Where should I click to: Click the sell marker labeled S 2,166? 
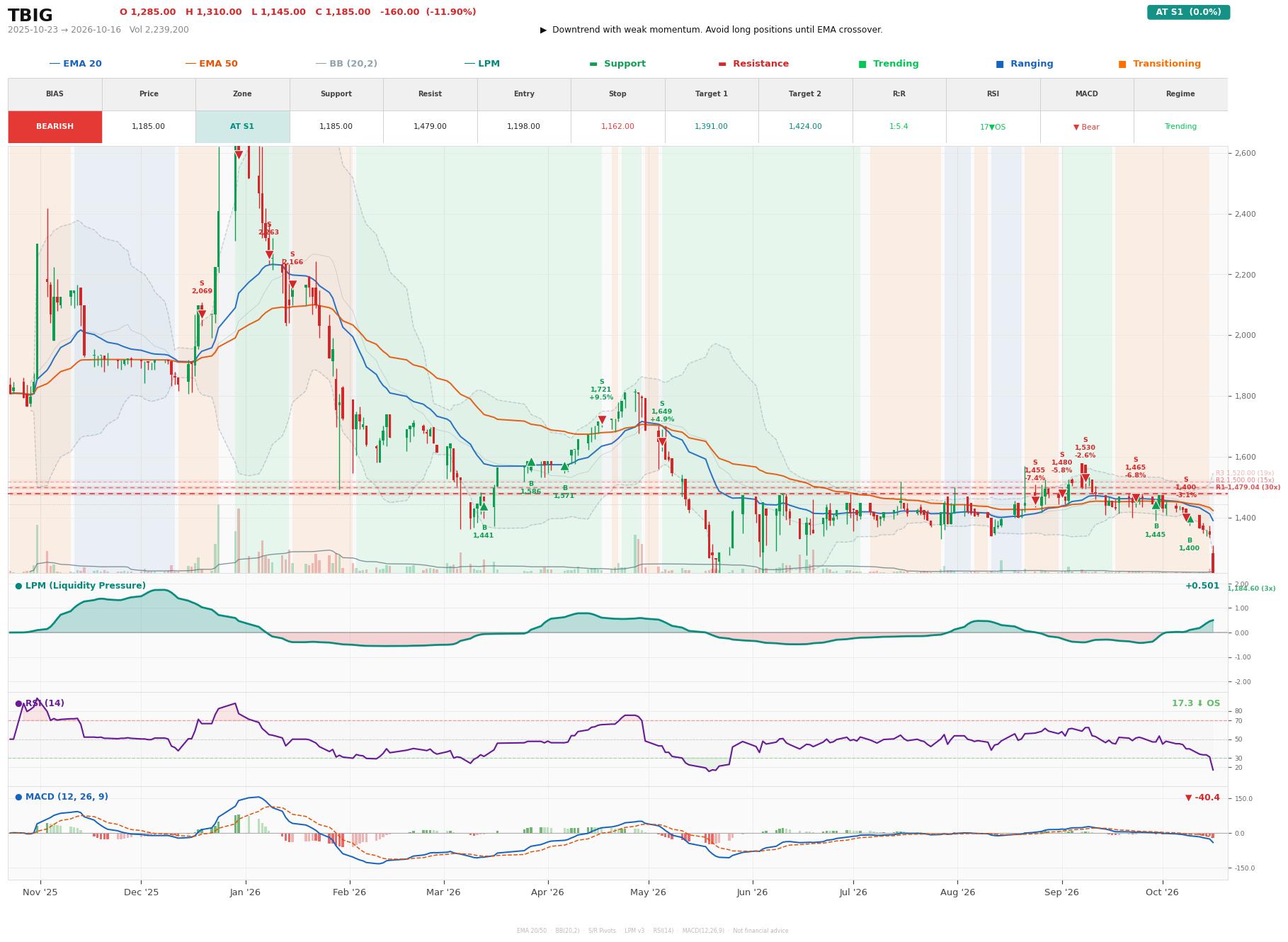click(x=292, y=285)
